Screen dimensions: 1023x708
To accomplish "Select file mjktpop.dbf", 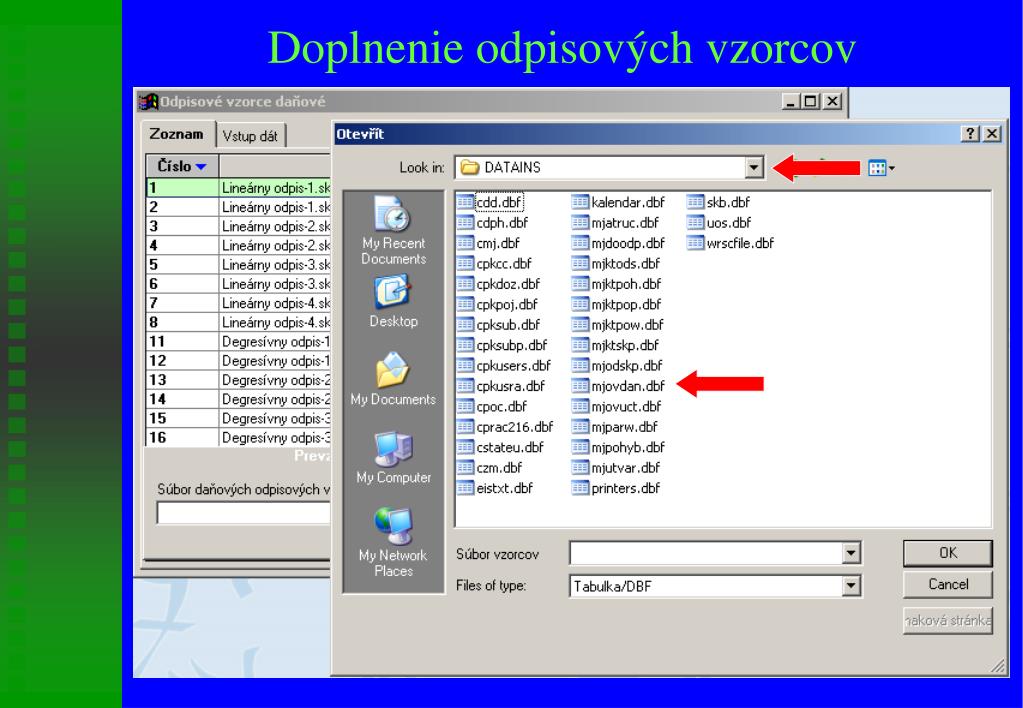I will [x=617, y=304].
